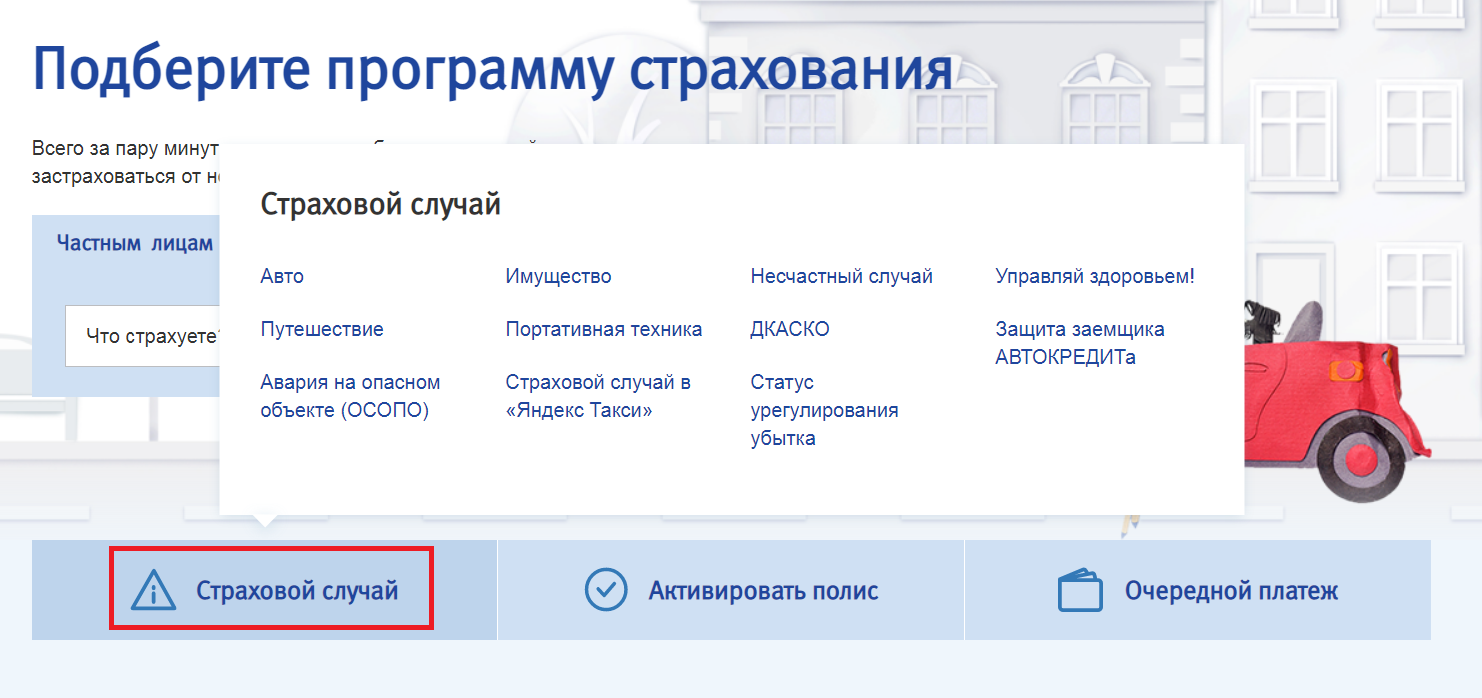
Task: Click the wallet icon for Очередной платеж
Action: click(1079, 590)
